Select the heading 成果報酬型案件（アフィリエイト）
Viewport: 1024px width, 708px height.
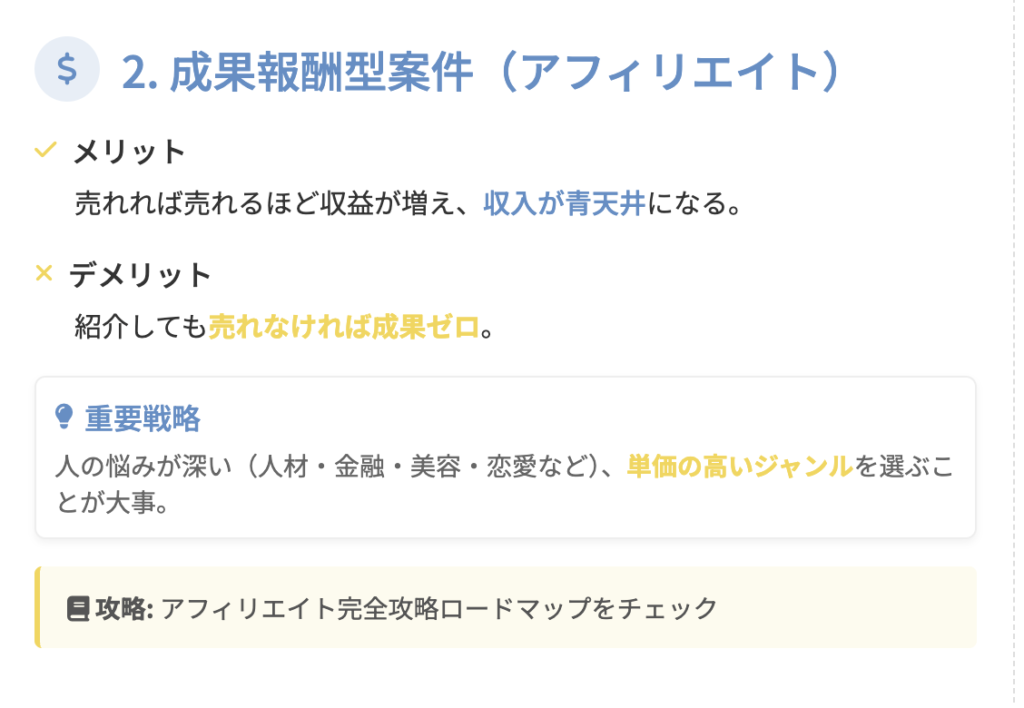click(x=480, y=71)
